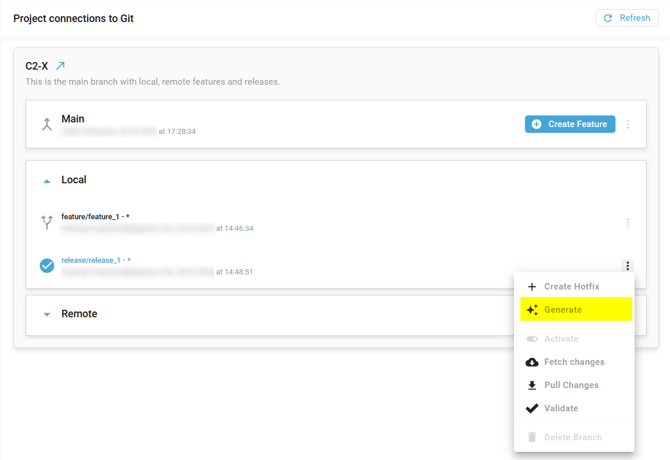Click the Activate toggle icon in menu
The width and height of the screenshot is (670, 460).
532,339
